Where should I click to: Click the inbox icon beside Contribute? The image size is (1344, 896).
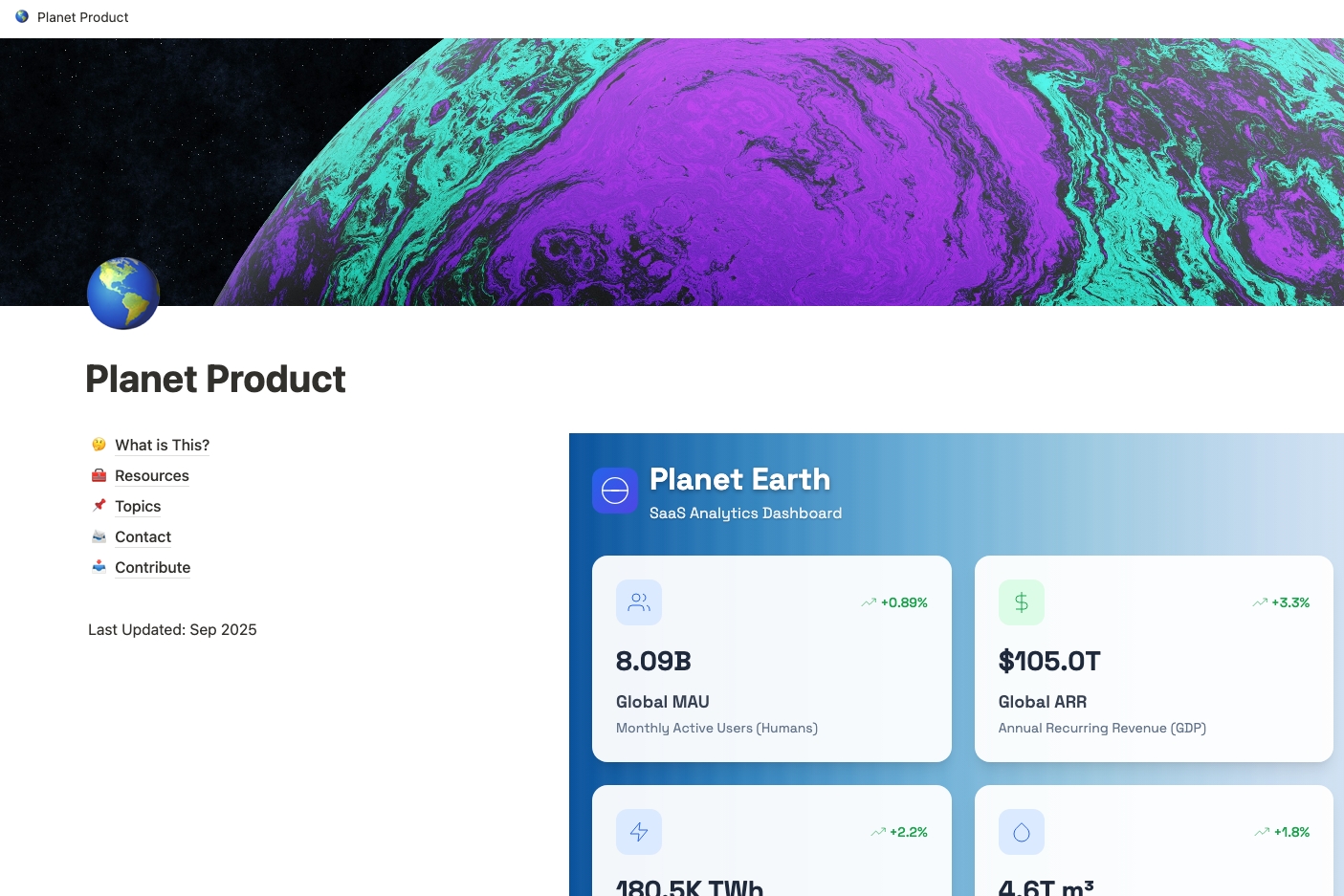point(99,567)
